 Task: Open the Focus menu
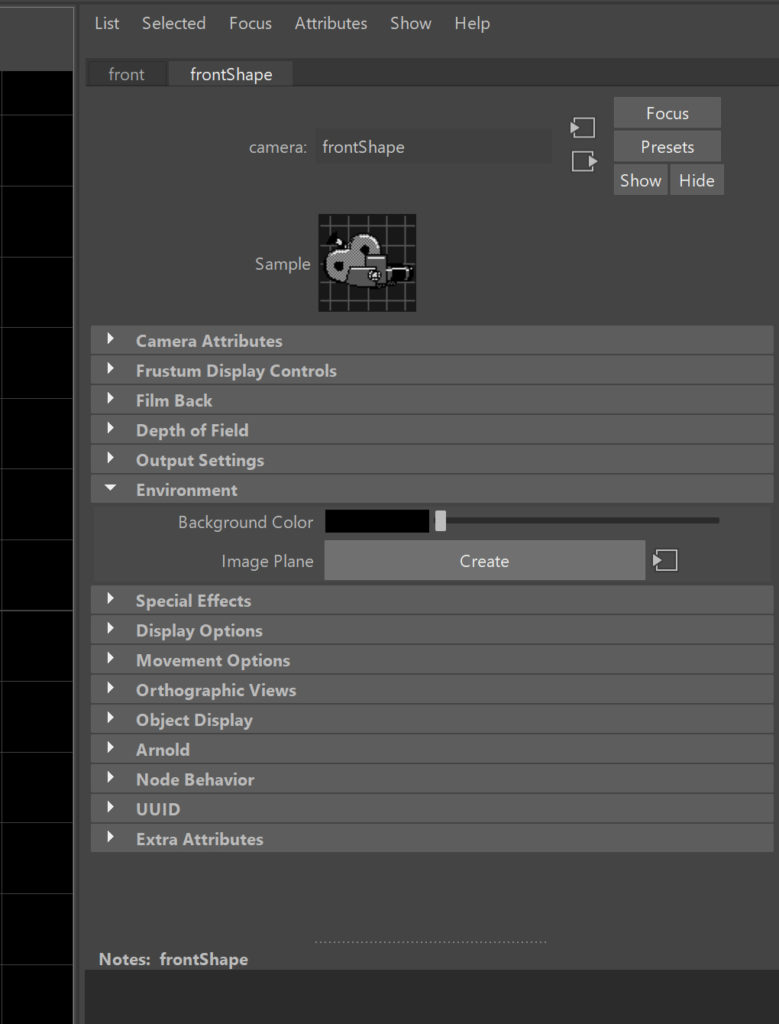pyautogui.click(x=250, y=24)
